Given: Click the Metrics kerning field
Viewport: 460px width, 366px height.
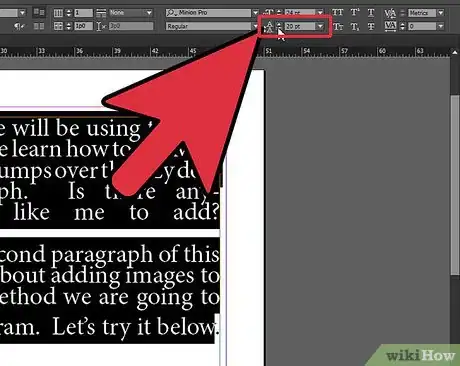Looking at the screenshot, I should tap(422, 13).
